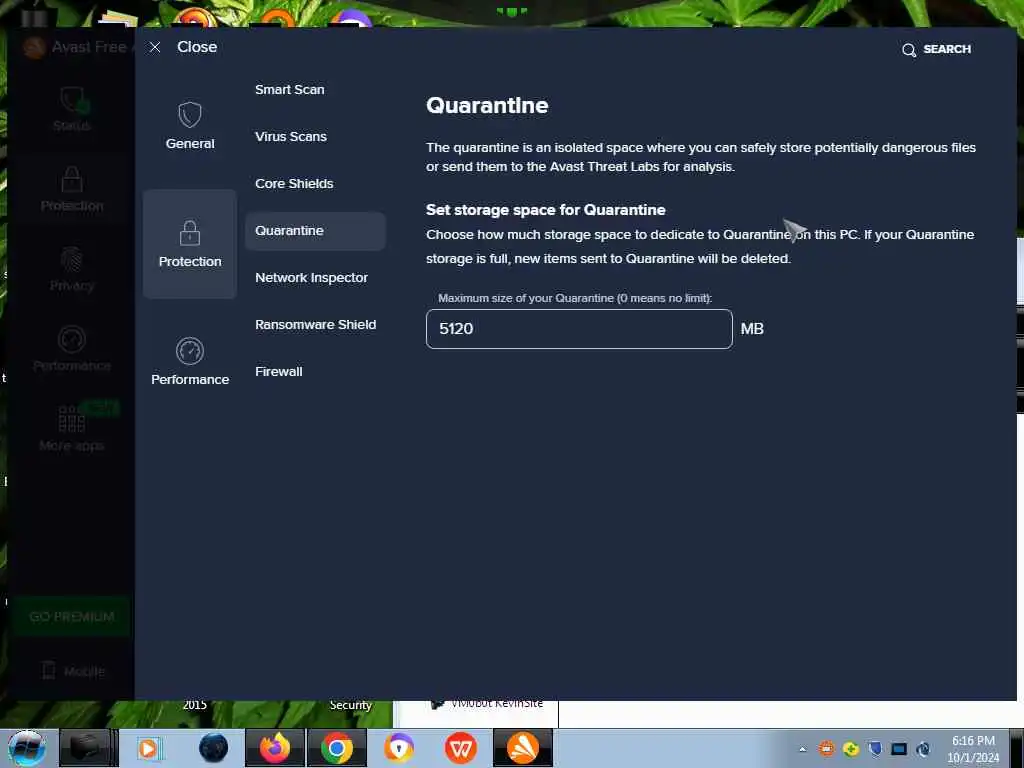The height and width of the screenshot is (768, 1024).
Task: Open the dark globe taskbar icon
Action: point(214,748)
